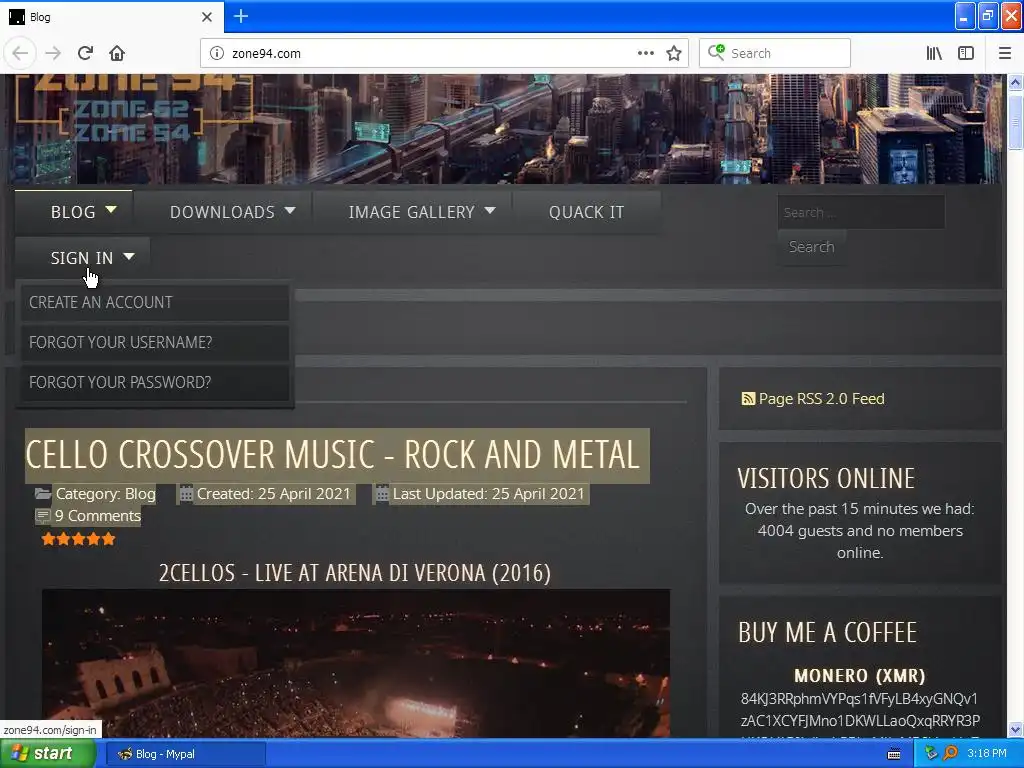Open the Page RSS 2.0 Feed link
This screenshot has width=1024, height=768.
(x=822, y=398)
